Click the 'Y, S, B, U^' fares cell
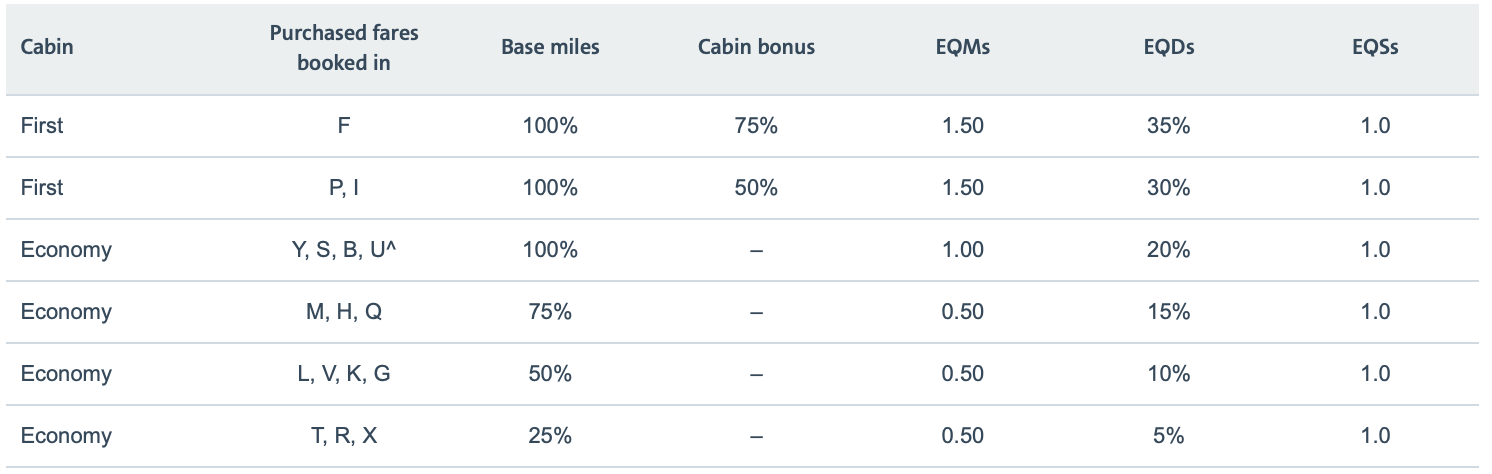 tap(344, 250)
